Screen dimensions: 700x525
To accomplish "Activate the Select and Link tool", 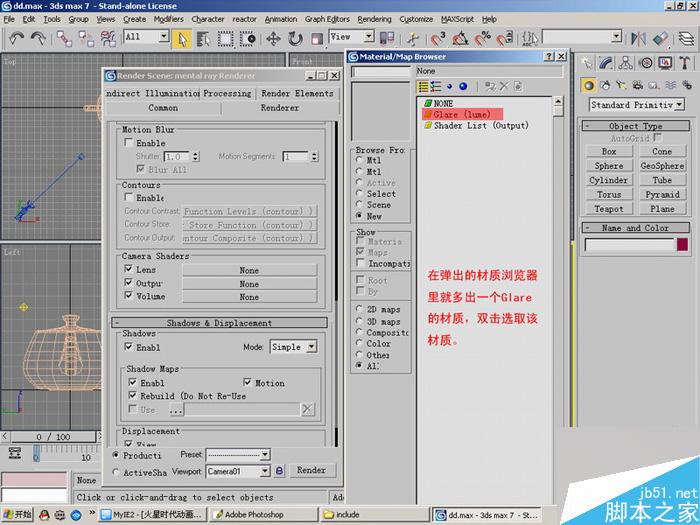I will coord(64,39).
